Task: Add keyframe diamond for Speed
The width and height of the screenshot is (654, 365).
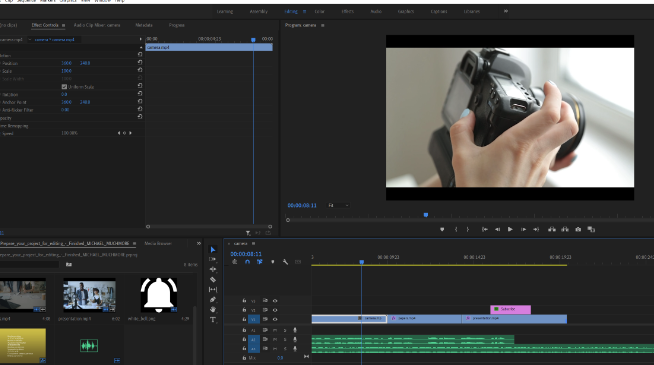Action: (124, 133)
